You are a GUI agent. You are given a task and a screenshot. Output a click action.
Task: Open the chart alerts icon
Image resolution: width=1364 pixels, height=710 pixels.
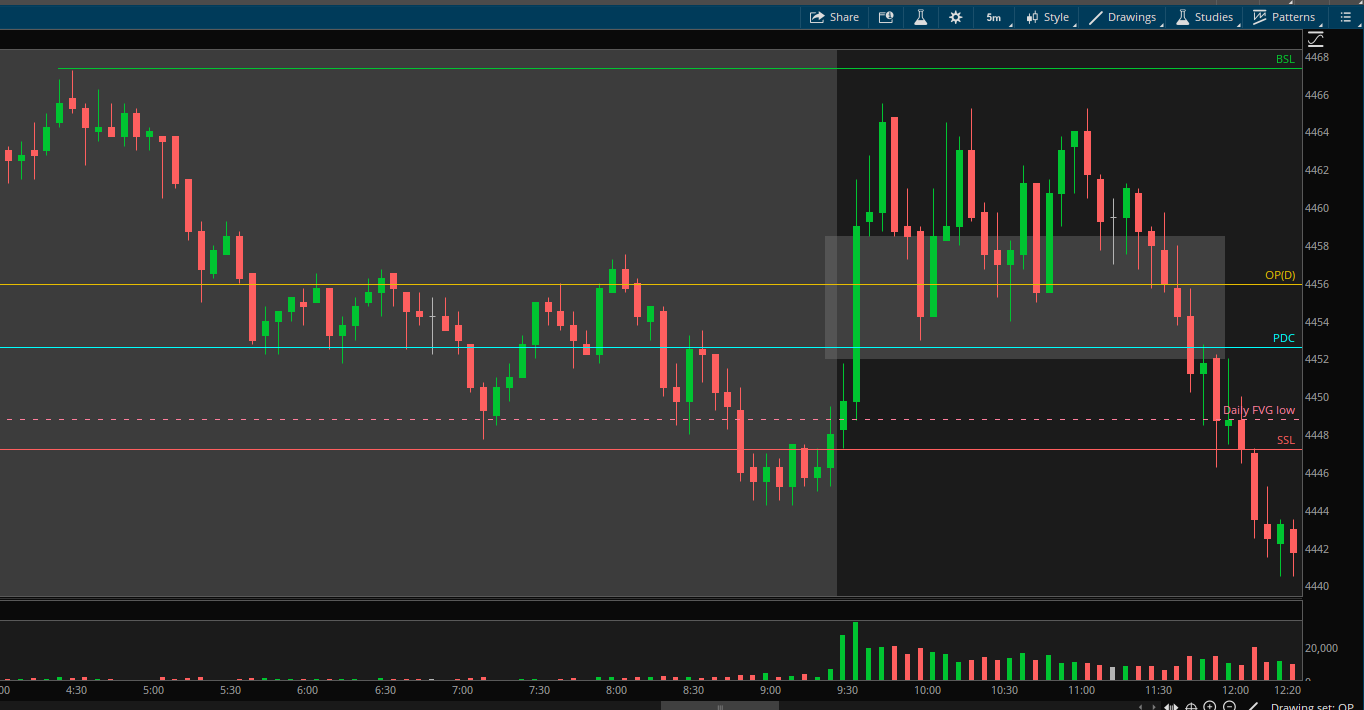click(886, 17)
